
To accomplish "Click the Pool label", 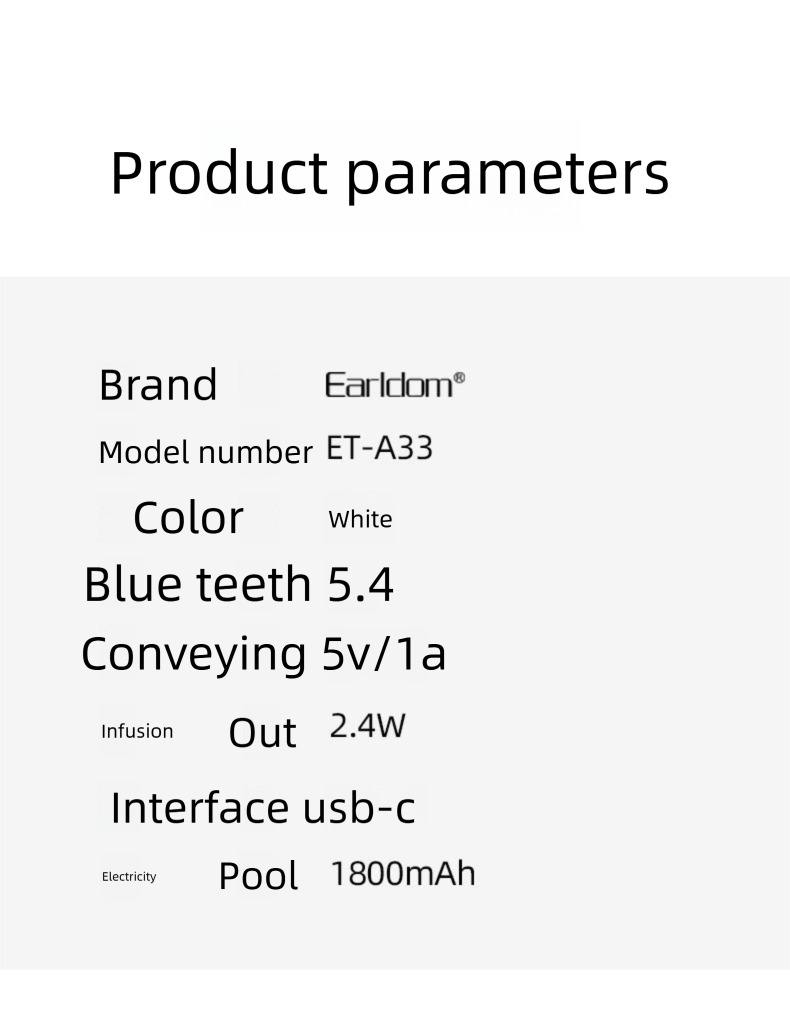I will 258,876.
